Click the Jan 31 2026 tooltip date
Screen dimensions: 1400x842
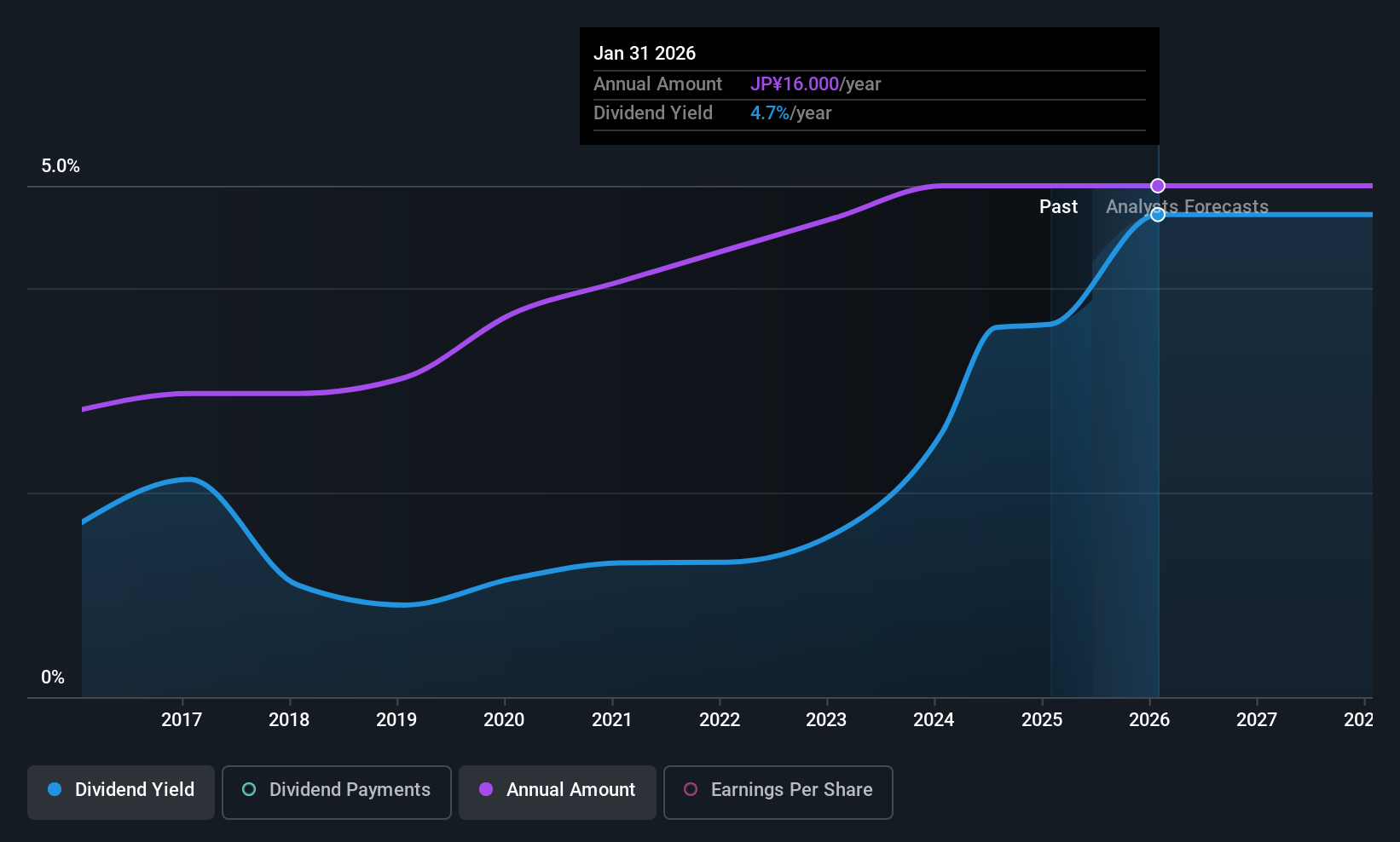(x=645, y=54)
